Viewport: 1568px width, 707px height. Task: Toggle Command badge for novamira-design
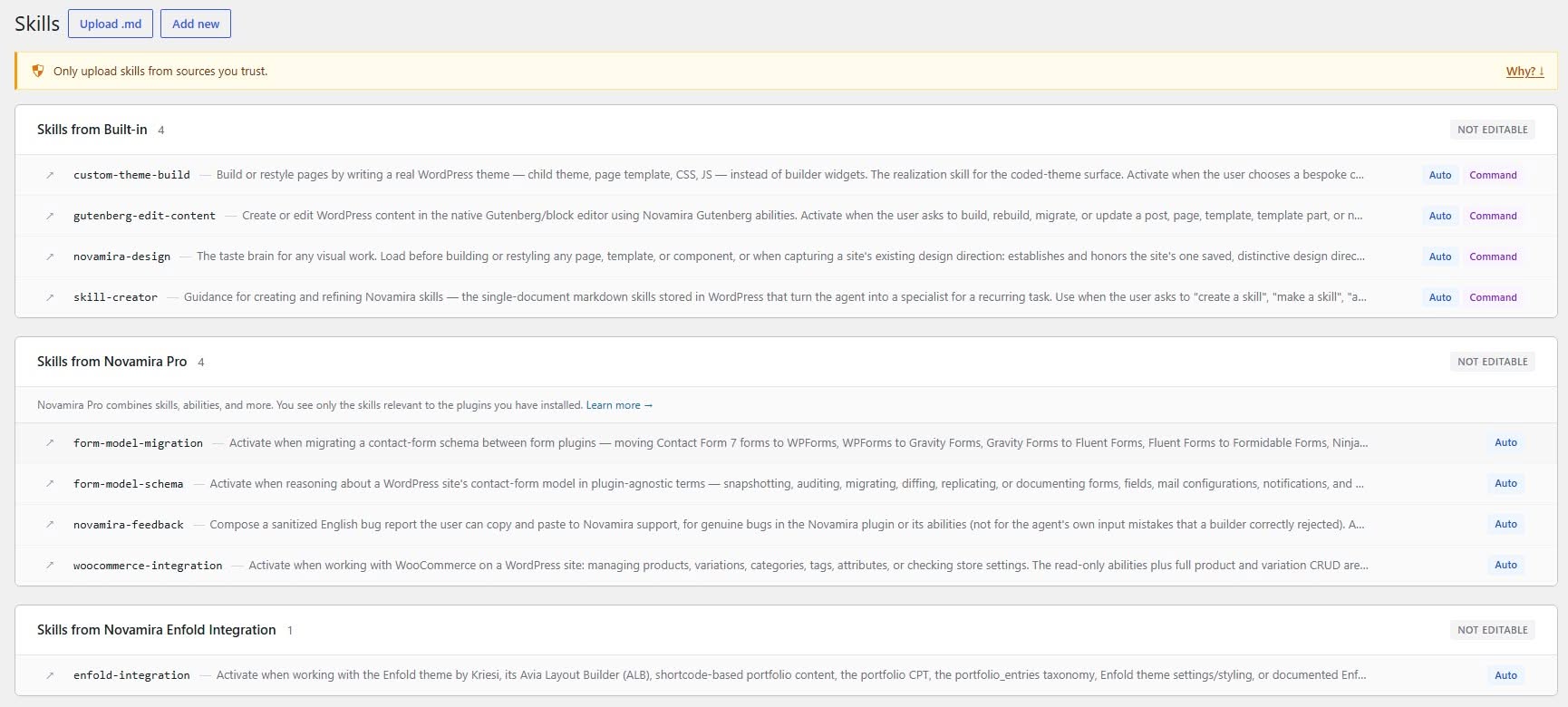1493,257
